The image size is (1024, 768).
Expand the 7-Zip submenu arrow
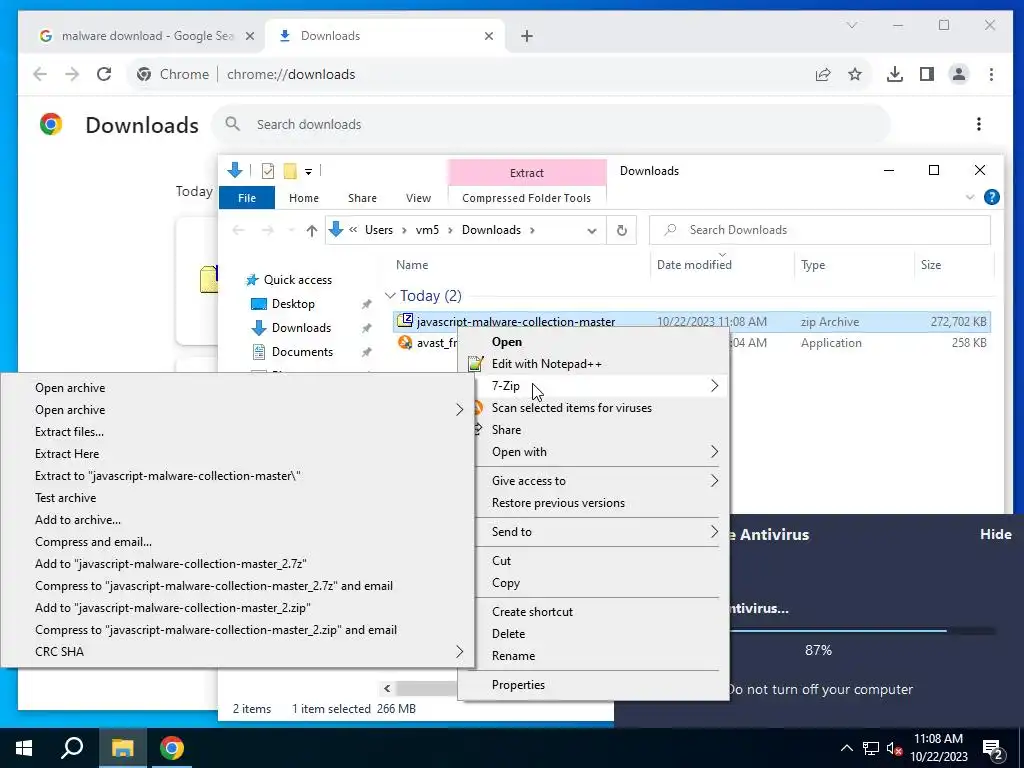tap(714, 386)
